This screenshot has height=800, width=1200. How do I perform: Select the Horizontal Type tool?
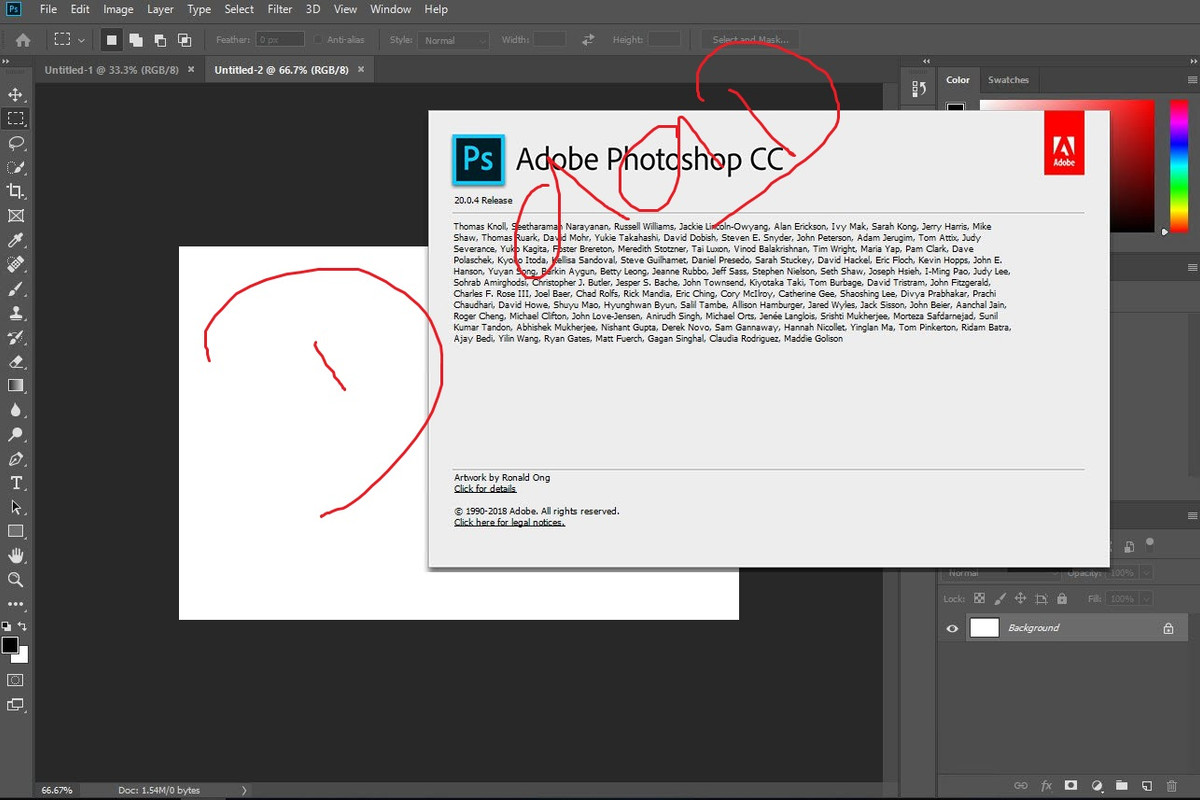click(x=16, y=483)
